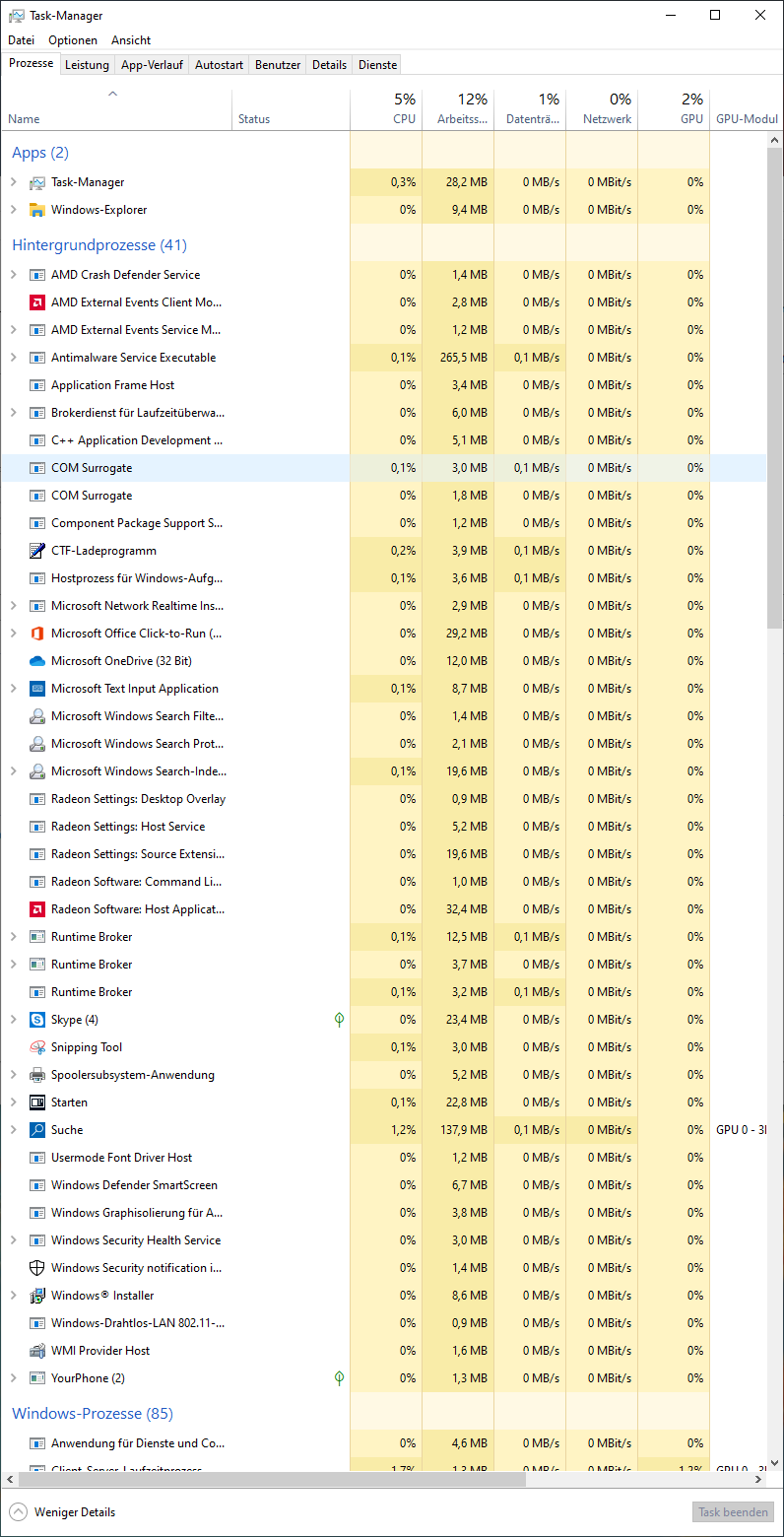Screen dimensions: 784x1537
Task: Expand Windows Security Health Service
Action: (x=13, y=1240)
